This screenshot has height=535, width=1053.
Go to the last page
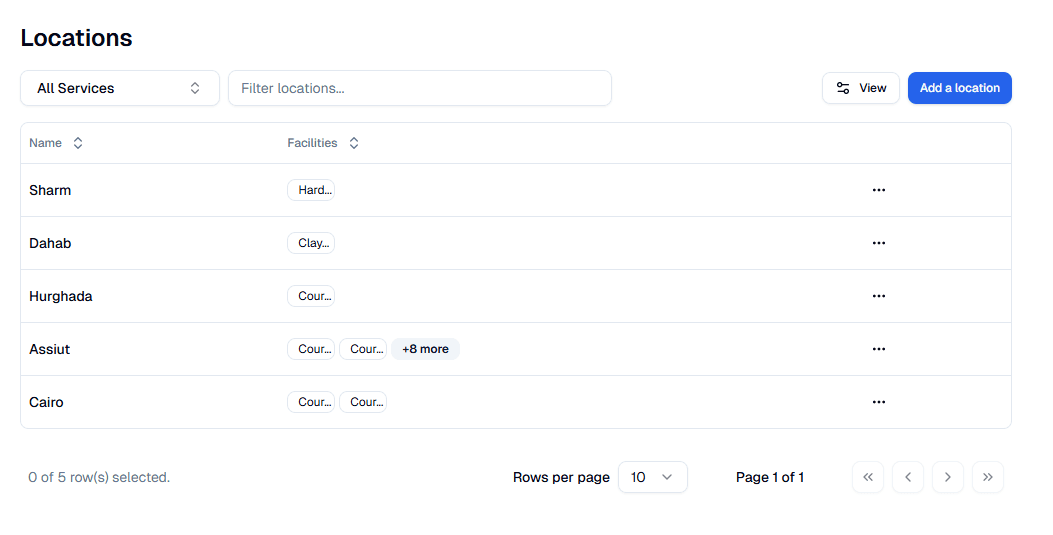click(x=987, y=477)
